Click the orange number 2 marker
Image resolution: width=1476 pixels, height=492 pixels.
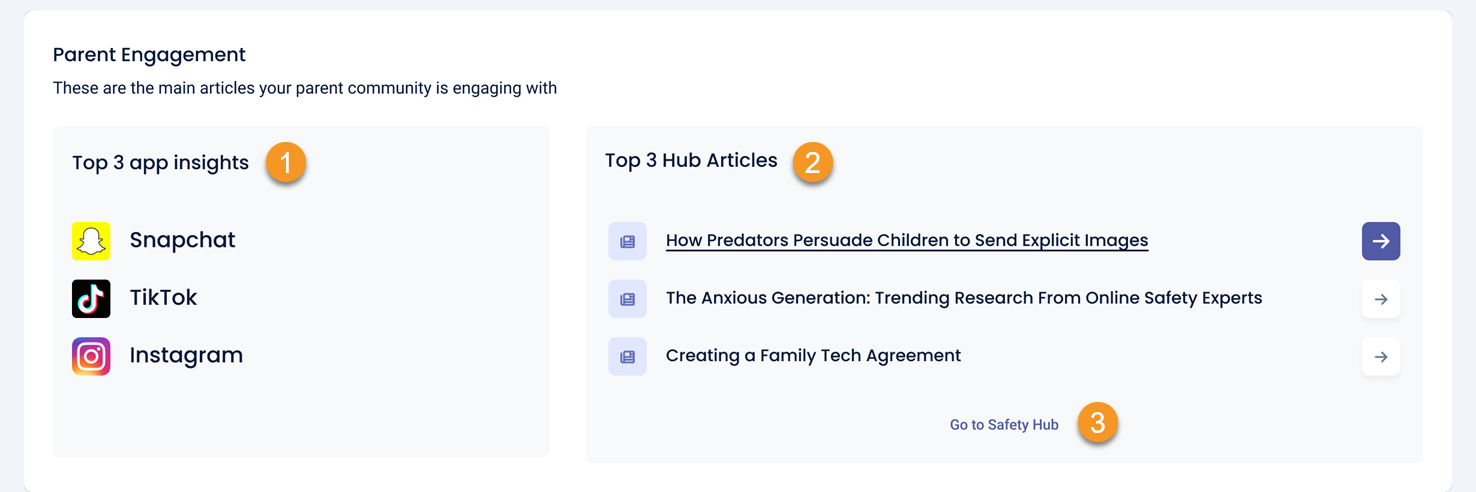812,162
